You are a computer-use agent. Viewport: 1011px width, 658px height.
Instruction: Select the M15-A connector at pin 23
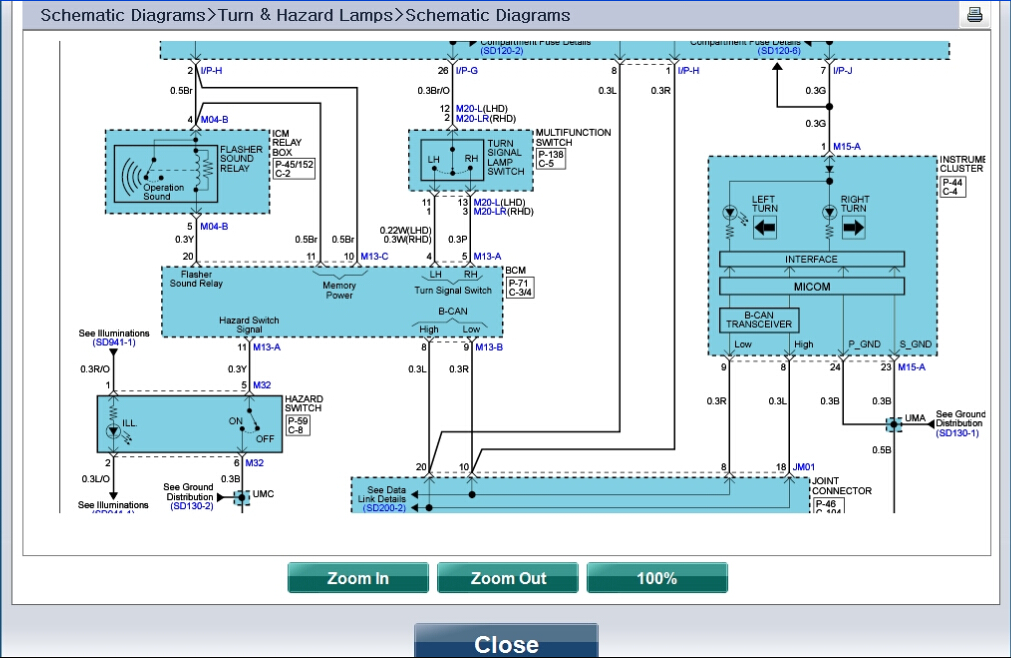click(912, 367)
